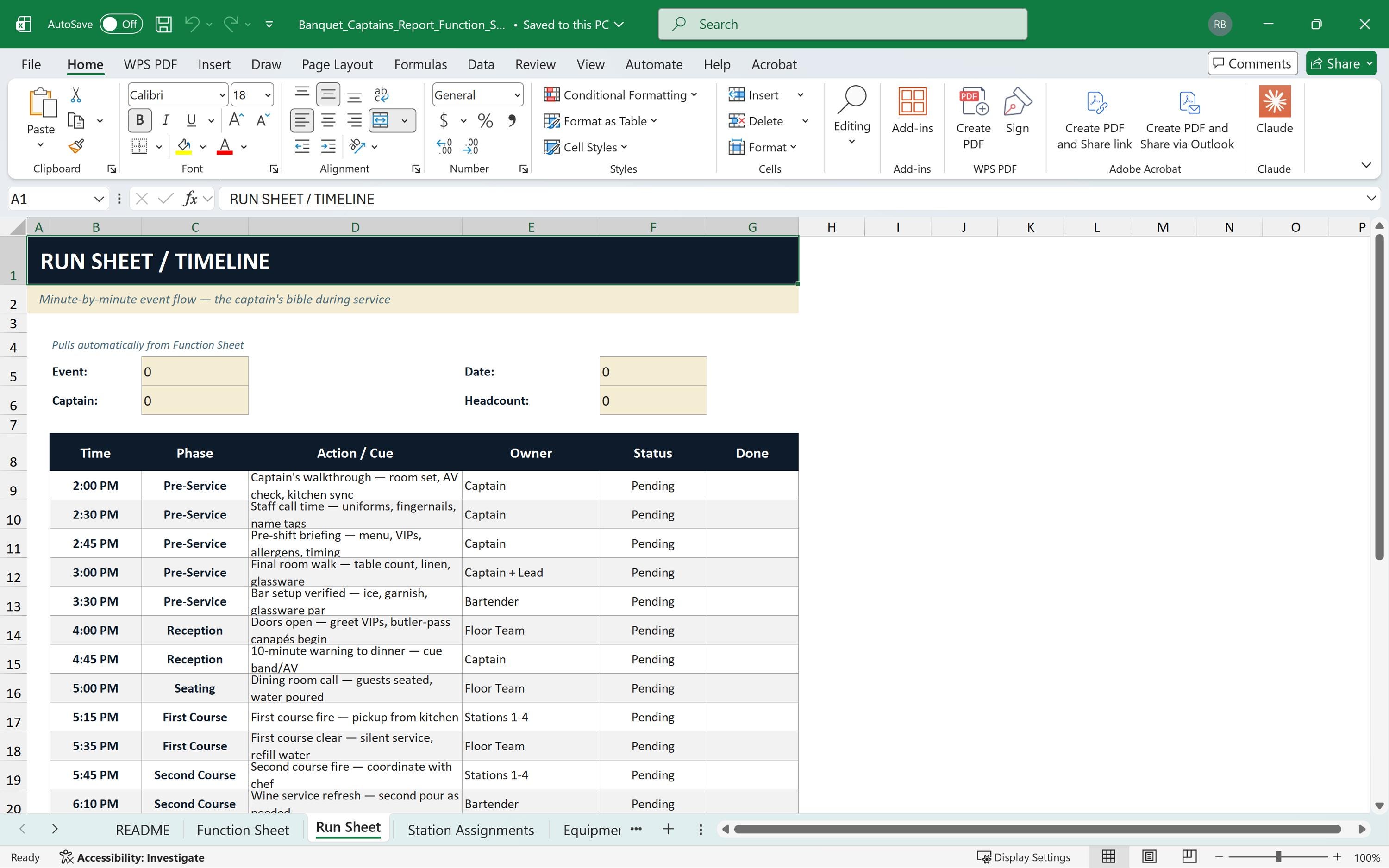Click the Wrap Text icon

pyautogui.click(x=381, y=94)
